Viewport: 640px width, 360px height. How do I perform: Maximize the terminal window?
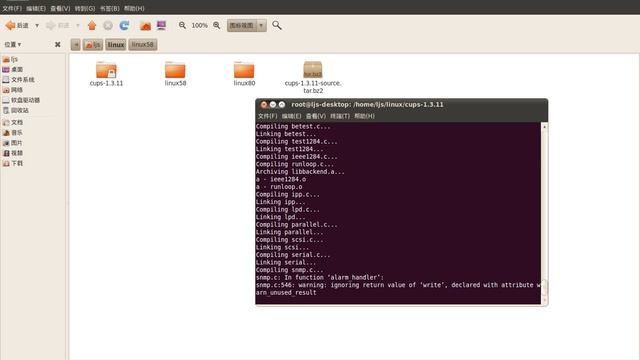coord(282,104)
